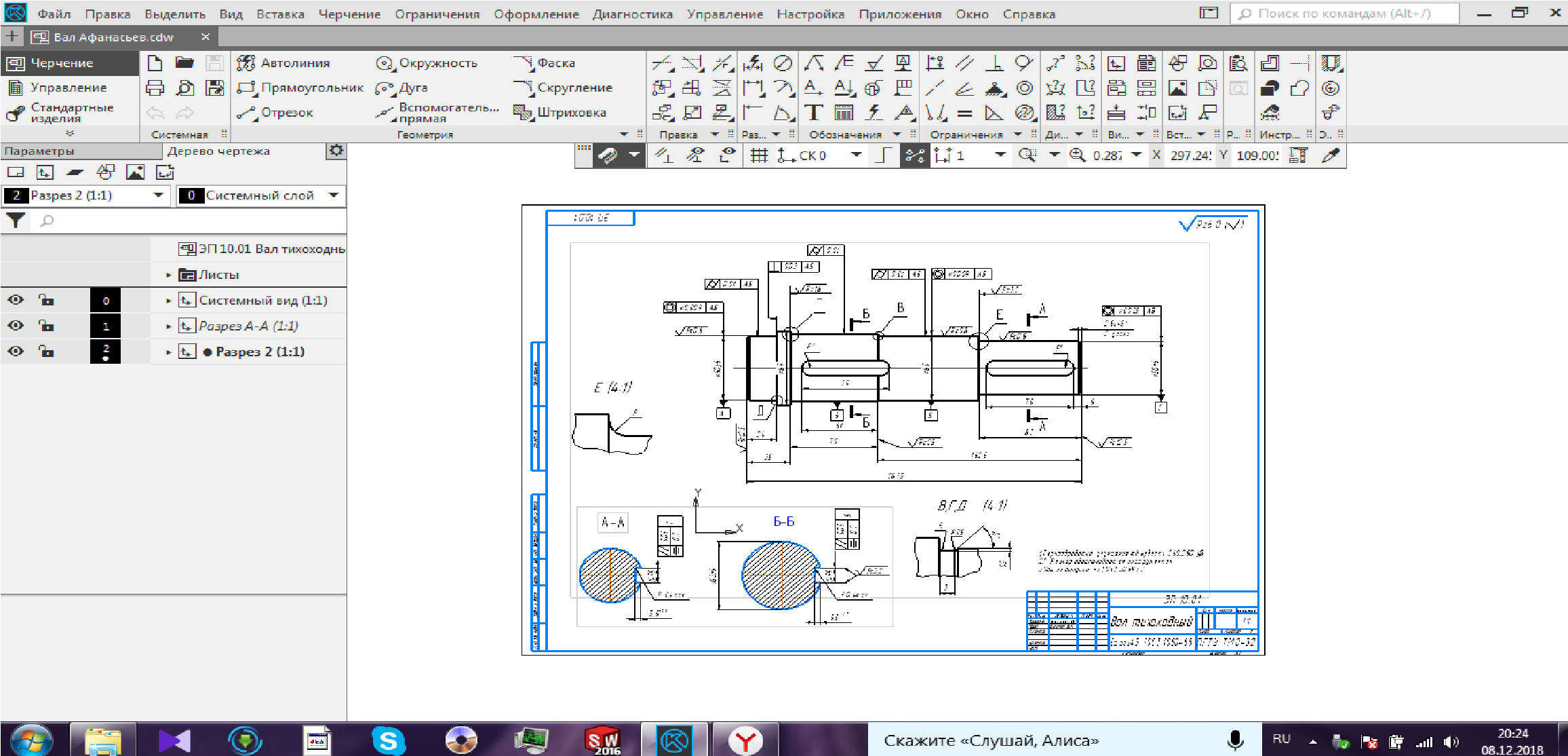Screen dimensions: 1568x756
Task: Expand the Листы tree node
Action: click(x=168, y=275)
